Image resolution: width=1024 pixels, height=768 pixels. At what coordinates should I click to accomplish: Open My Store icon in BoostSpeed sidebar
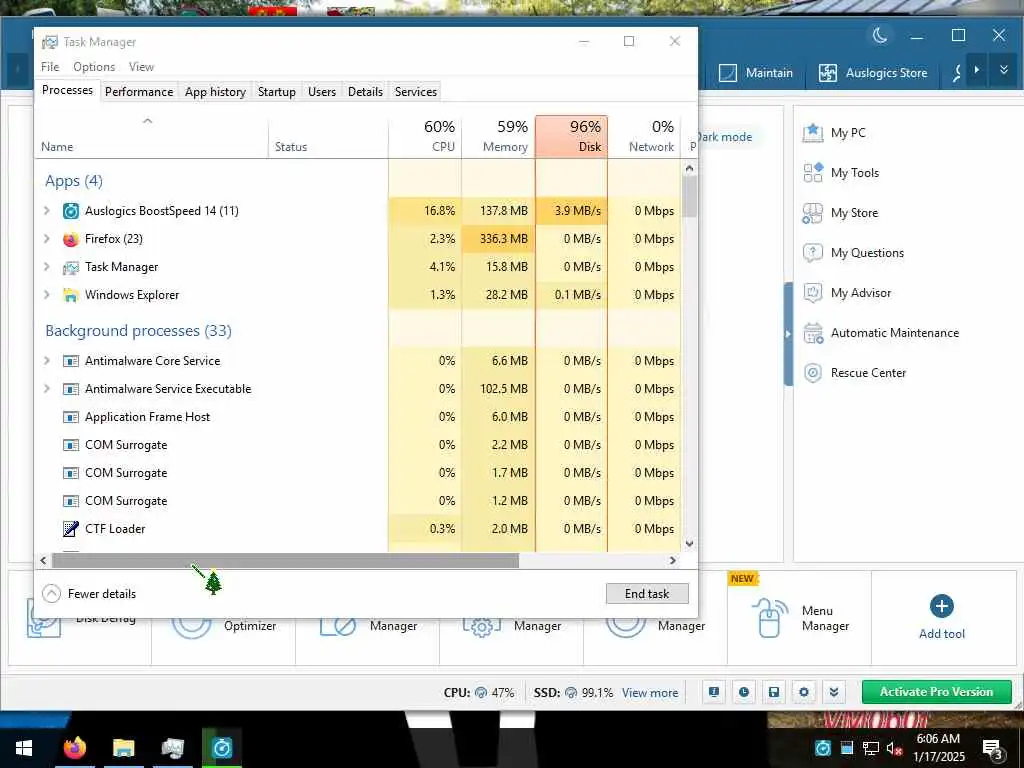[812, 213]
